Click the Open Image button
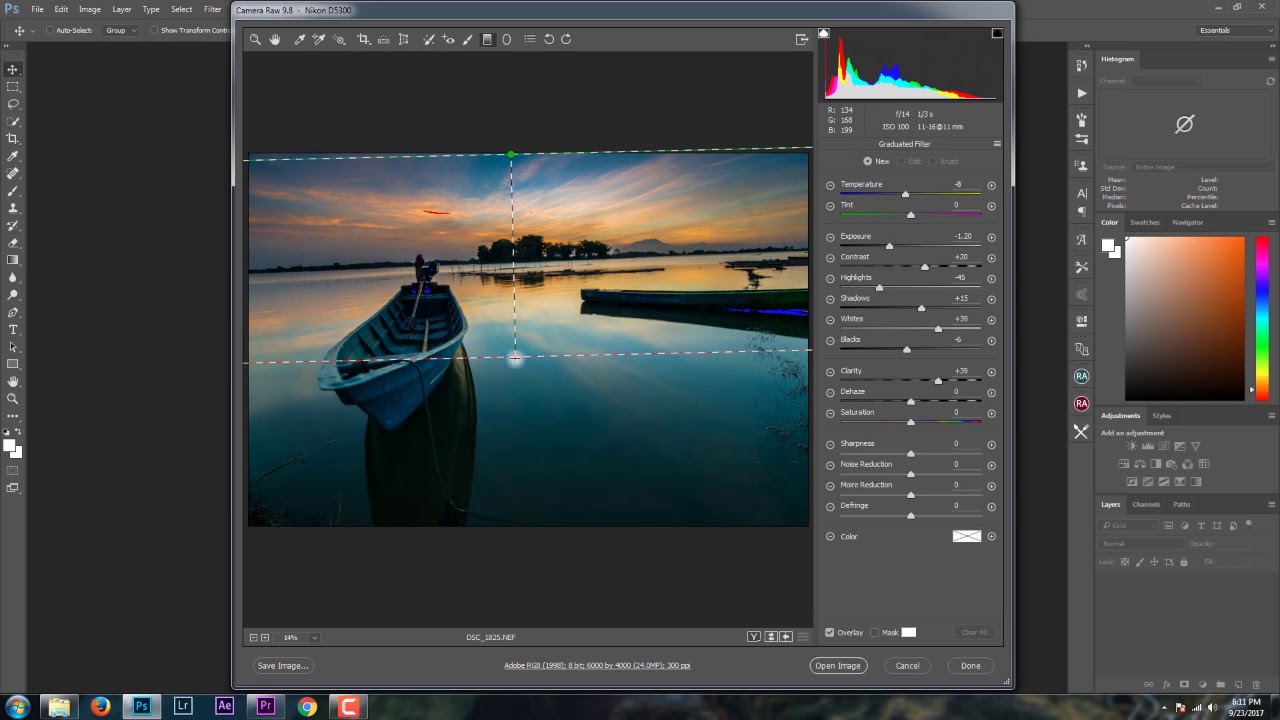Screen dimensions: 1280x720 point(838,666)
